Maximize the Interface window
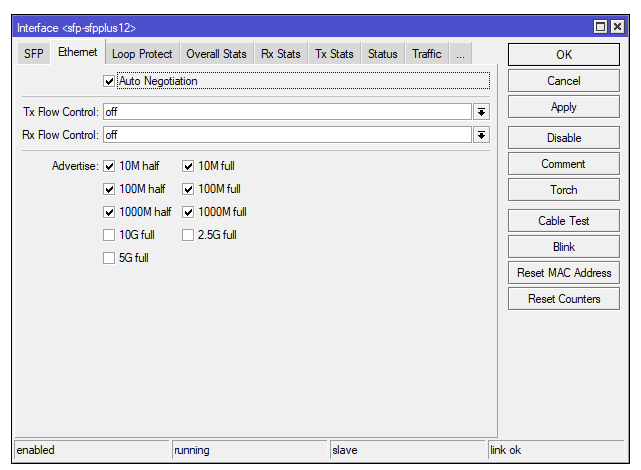The height and width of the screenshot is (470, 641). pyautogui.click(x=600, y=27)
